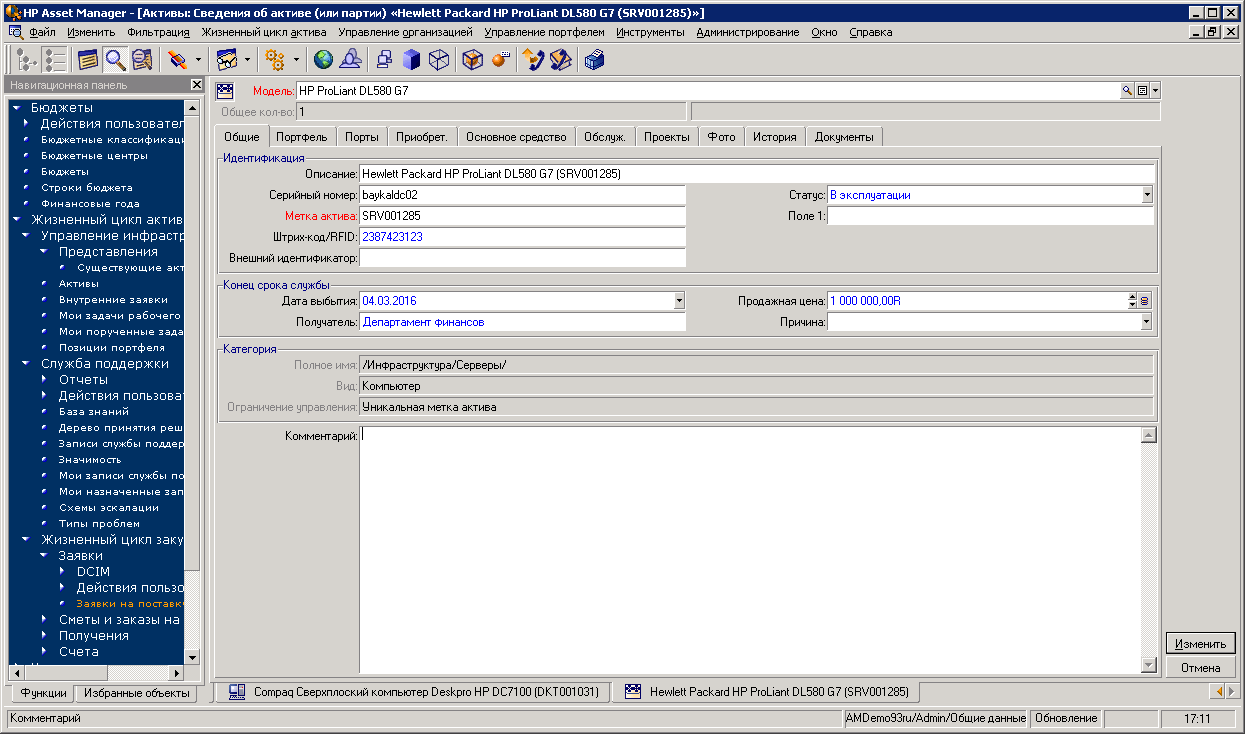This screenshot has height=734, width=1245.
Task: Select Бюджетные центры tree item
Action: (94, 156)
